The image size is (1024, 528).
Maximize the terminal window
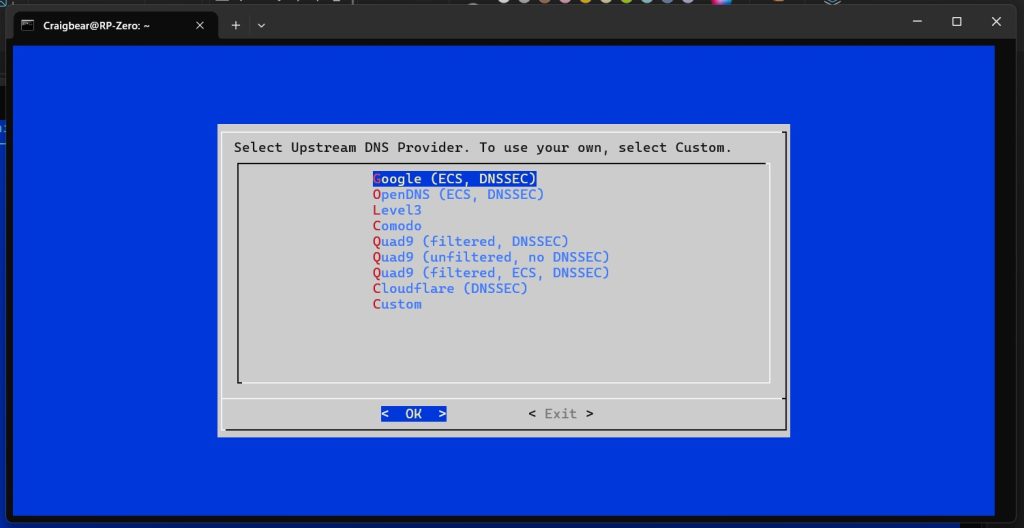tap(956, 21)
